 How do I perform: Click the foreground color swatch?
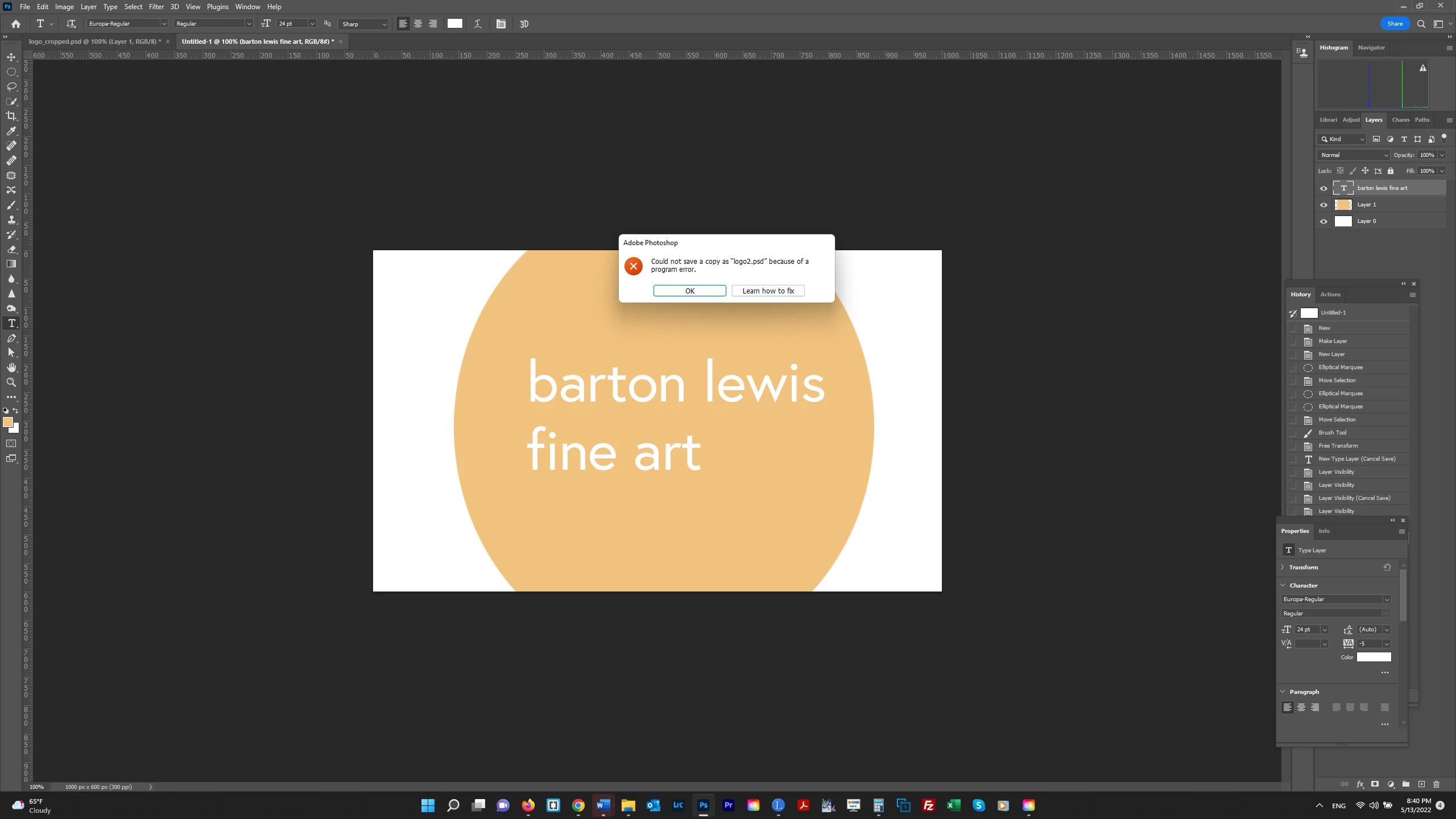(x=7, y=422)
